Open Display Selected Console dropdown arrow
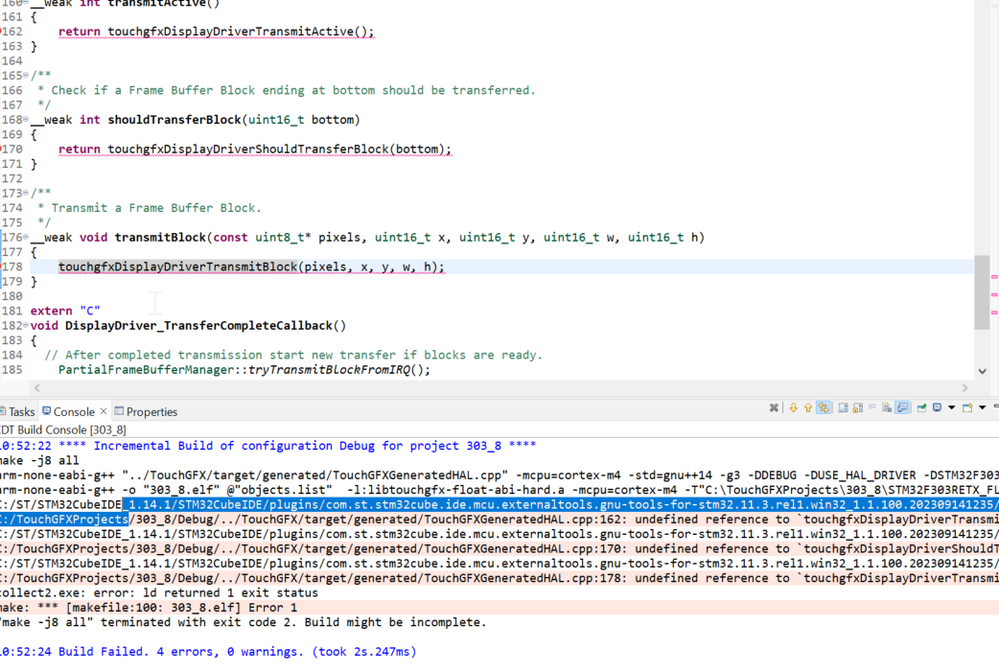 tap(952, 408)
